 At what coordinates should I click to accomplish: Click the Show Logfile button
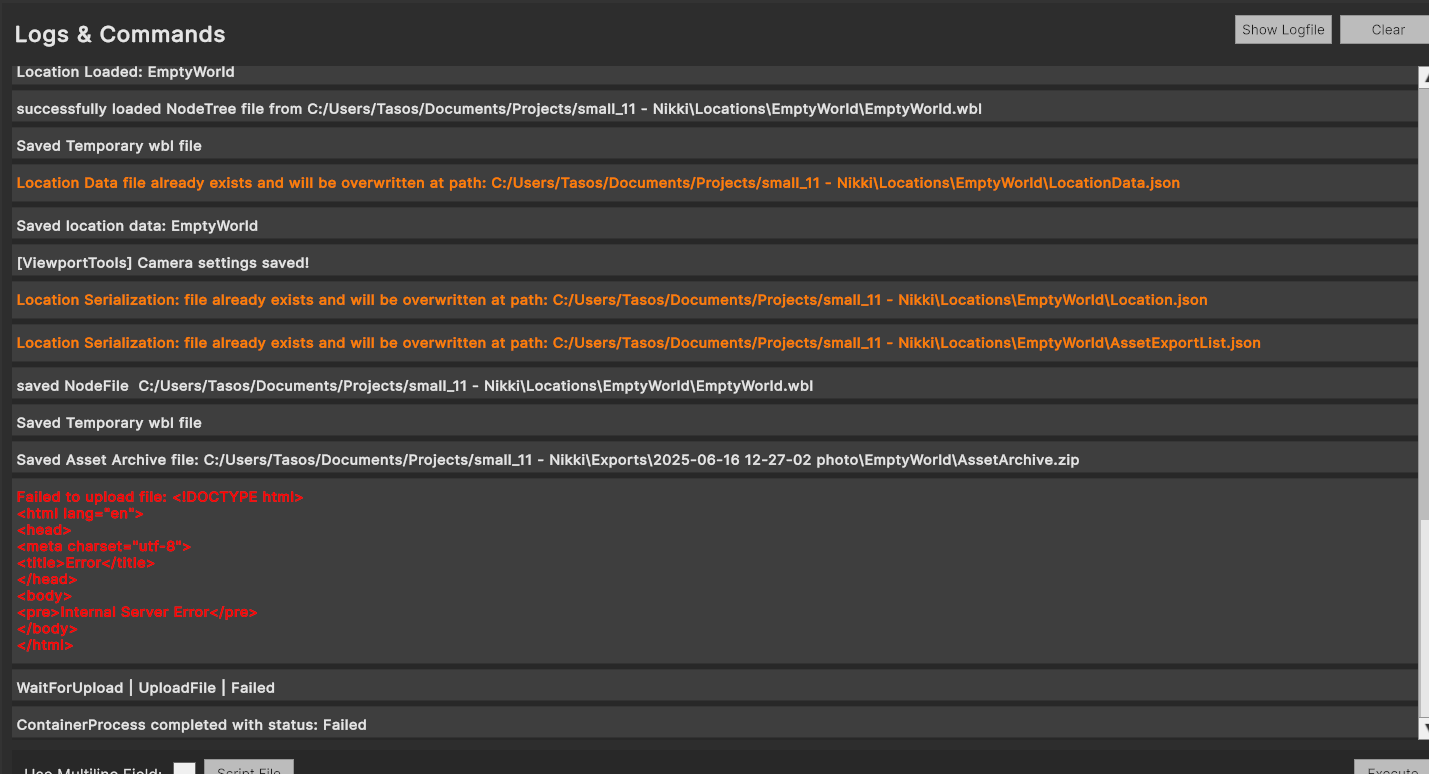click(1283, 30)
